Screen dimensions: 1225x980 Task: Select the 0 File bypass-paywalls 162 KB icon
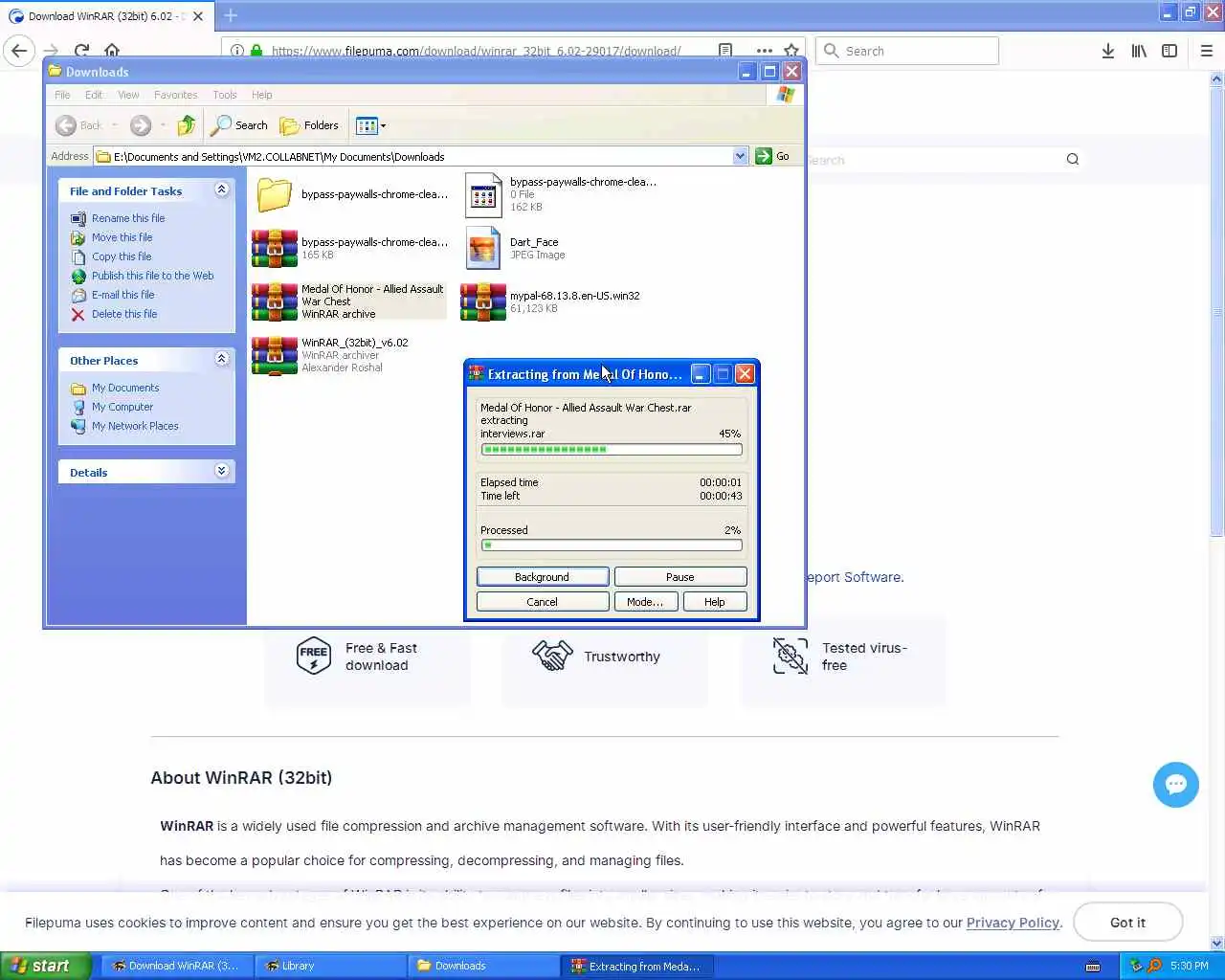483,195
